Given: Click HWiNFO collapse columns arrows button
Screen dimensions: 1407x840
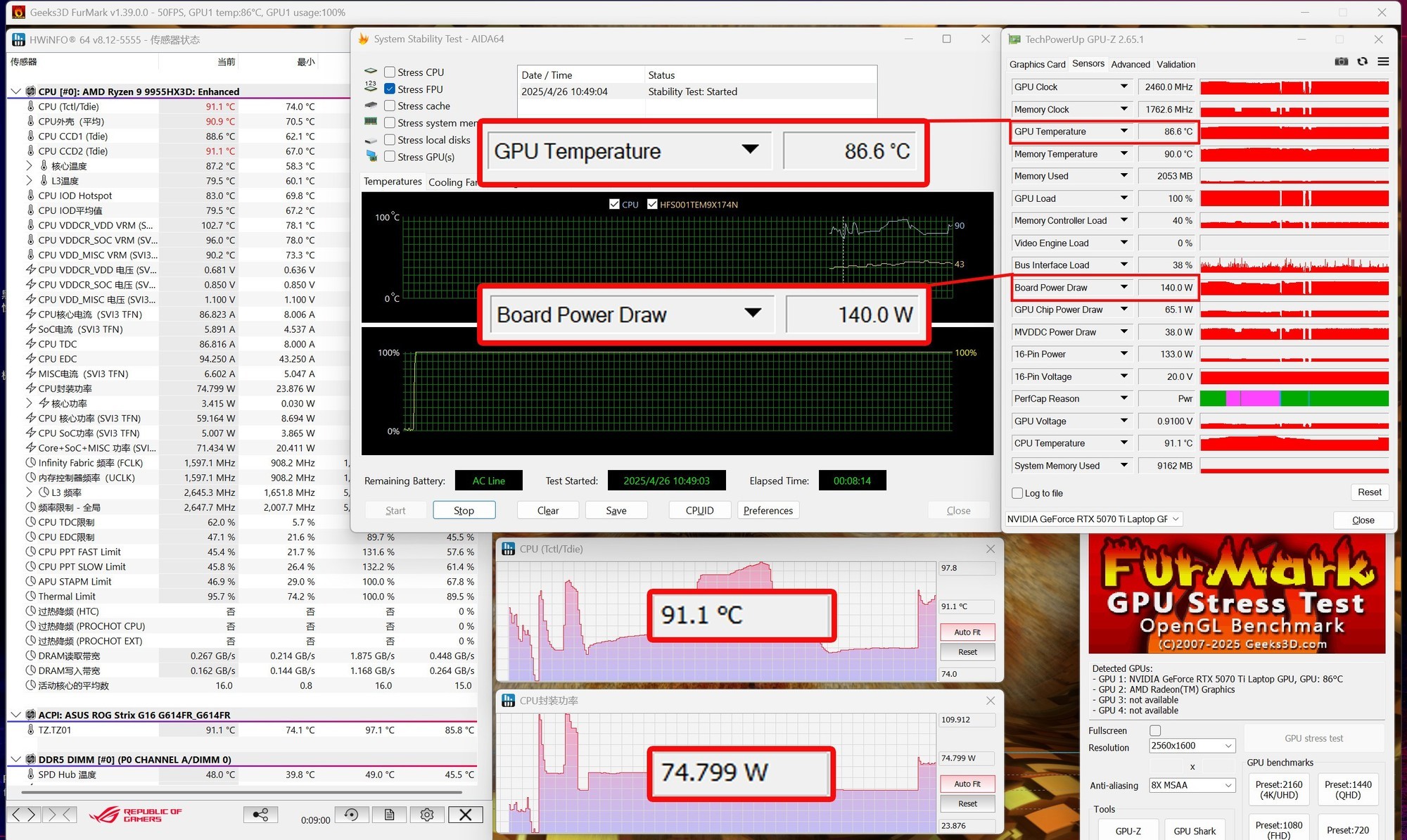Looking at the screenshot, I should 59,815.
